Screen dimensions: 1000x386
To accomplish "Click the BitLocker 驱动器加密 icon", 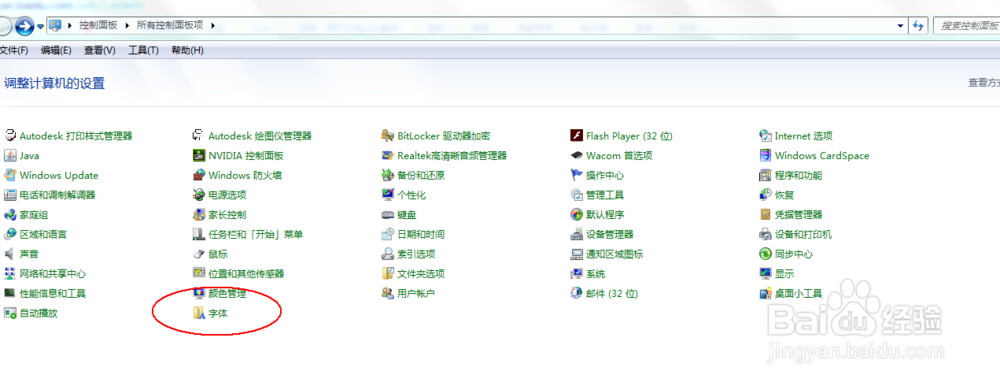I will 387,135.
